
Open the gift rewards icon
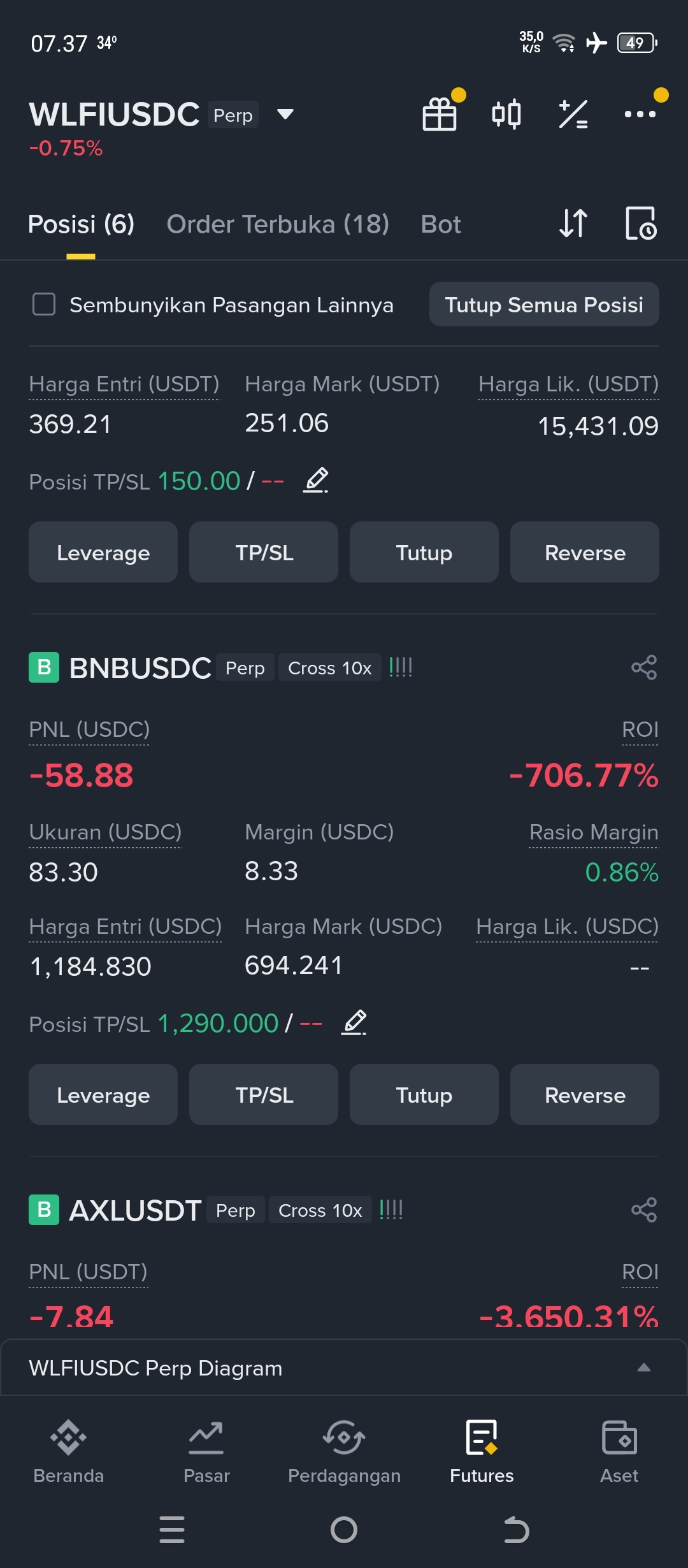(440, 114)
